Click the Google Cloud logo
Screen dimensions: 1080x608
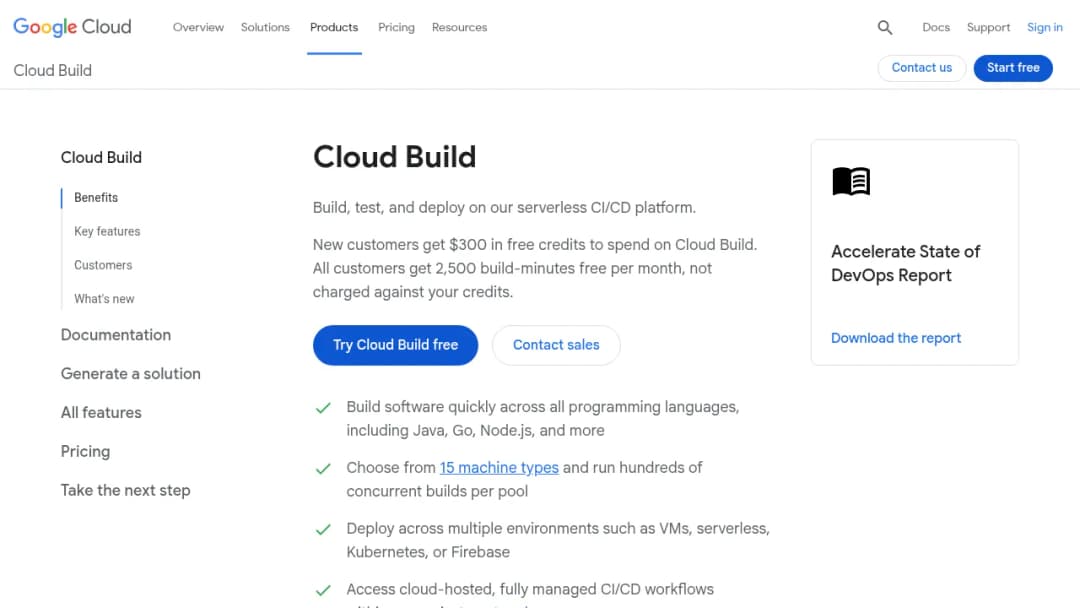(x=72, y=27)
